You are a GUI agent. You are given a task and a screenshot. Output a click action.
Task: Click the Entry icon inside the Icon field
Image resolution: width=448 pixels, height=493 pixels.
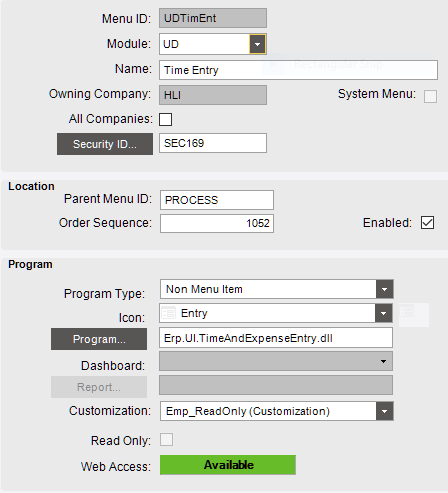coord(168,313)
